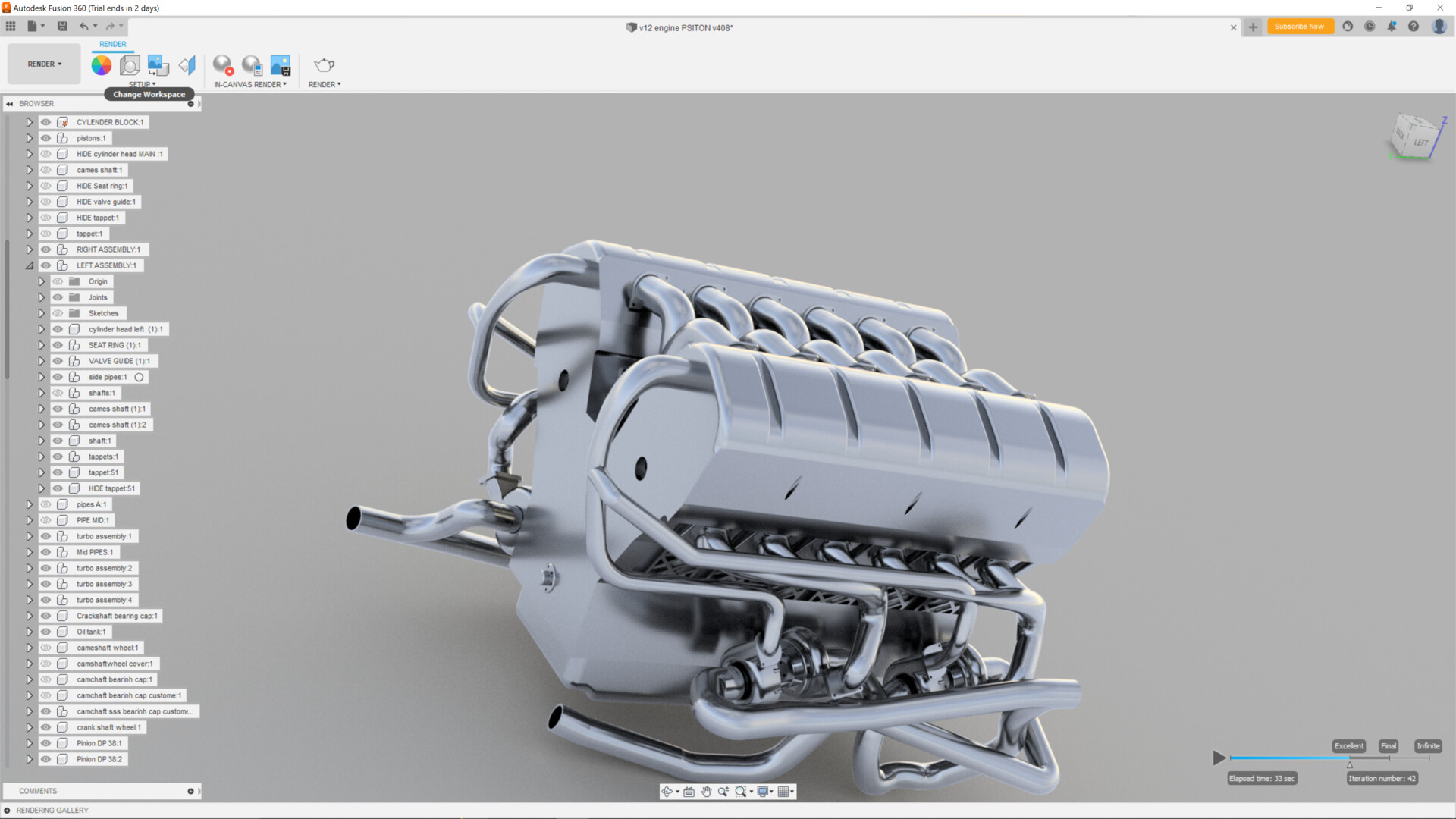Click the teapot Render icon
Viewport: 1456px width, 819px height.
click(x=324, y=65)
